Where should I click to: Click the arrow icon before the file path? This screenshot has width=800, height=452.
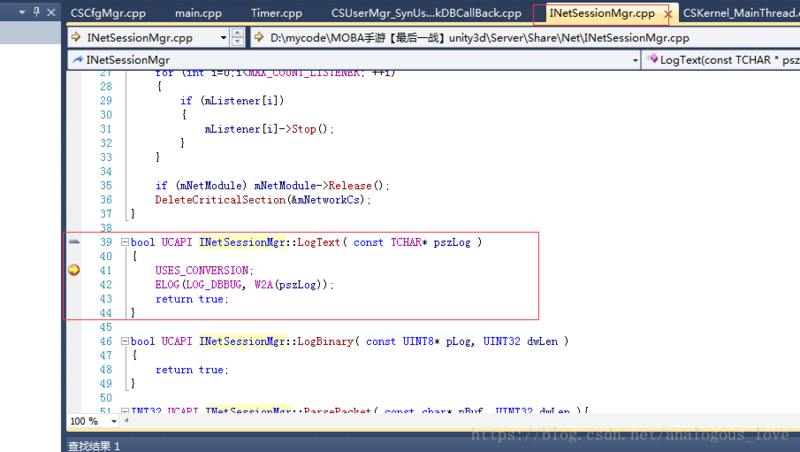click(259, 37)
